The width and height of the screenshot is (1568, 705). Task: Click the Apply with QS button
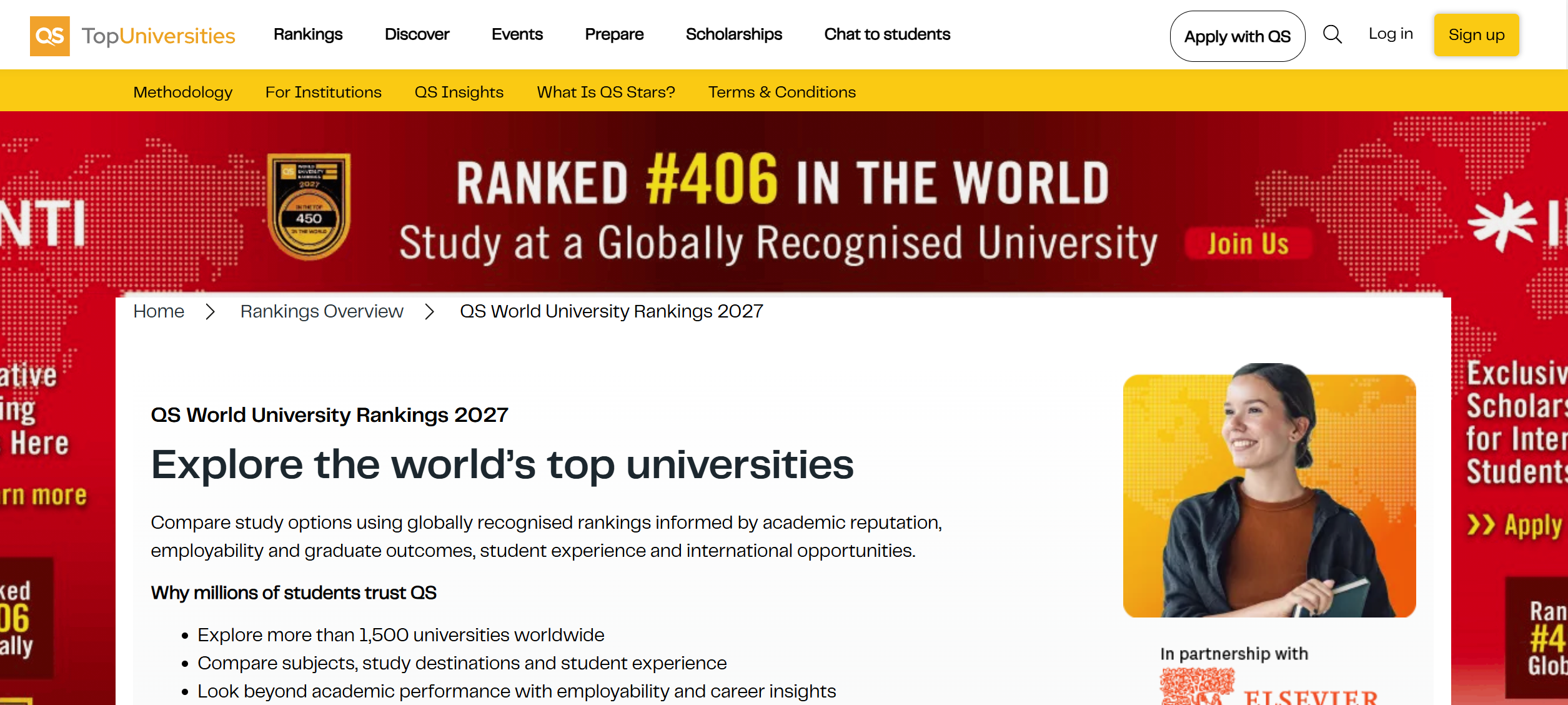click(1238, 36)
